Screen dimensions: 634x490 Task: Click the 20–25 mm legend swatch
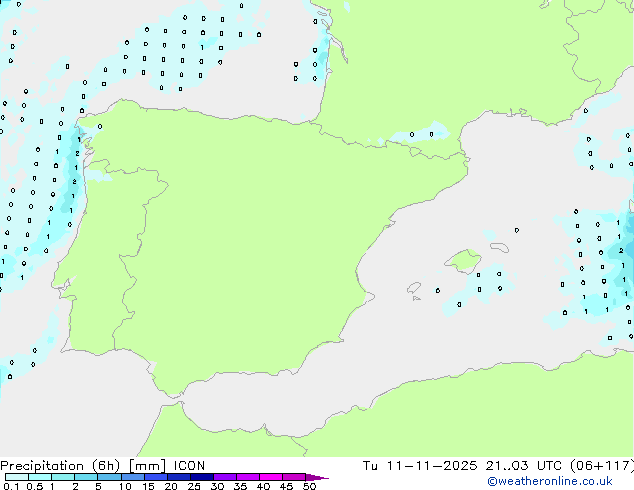tap(179, 477)
